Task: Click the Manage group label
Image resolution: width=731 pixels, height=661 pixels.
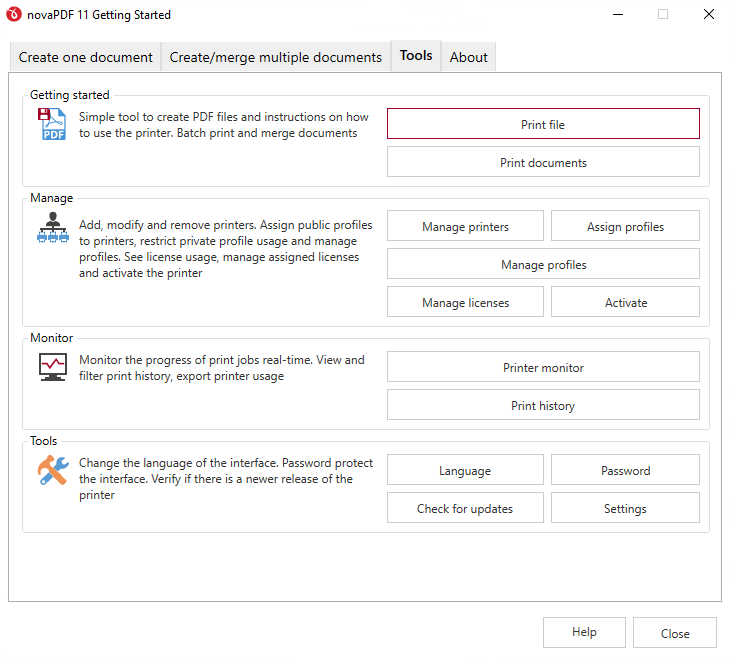Action: 51,198
